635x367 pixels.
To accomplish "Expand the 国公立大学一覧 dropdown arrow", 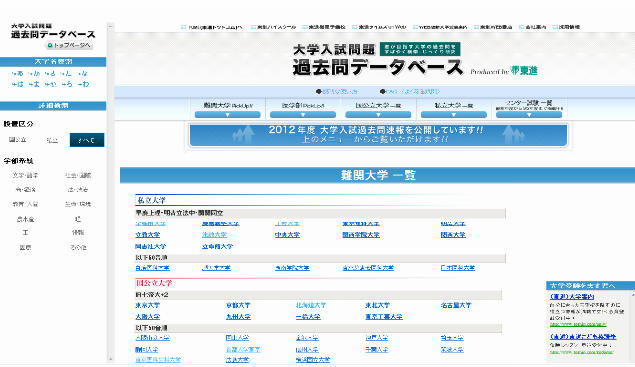I will [378, 115].
